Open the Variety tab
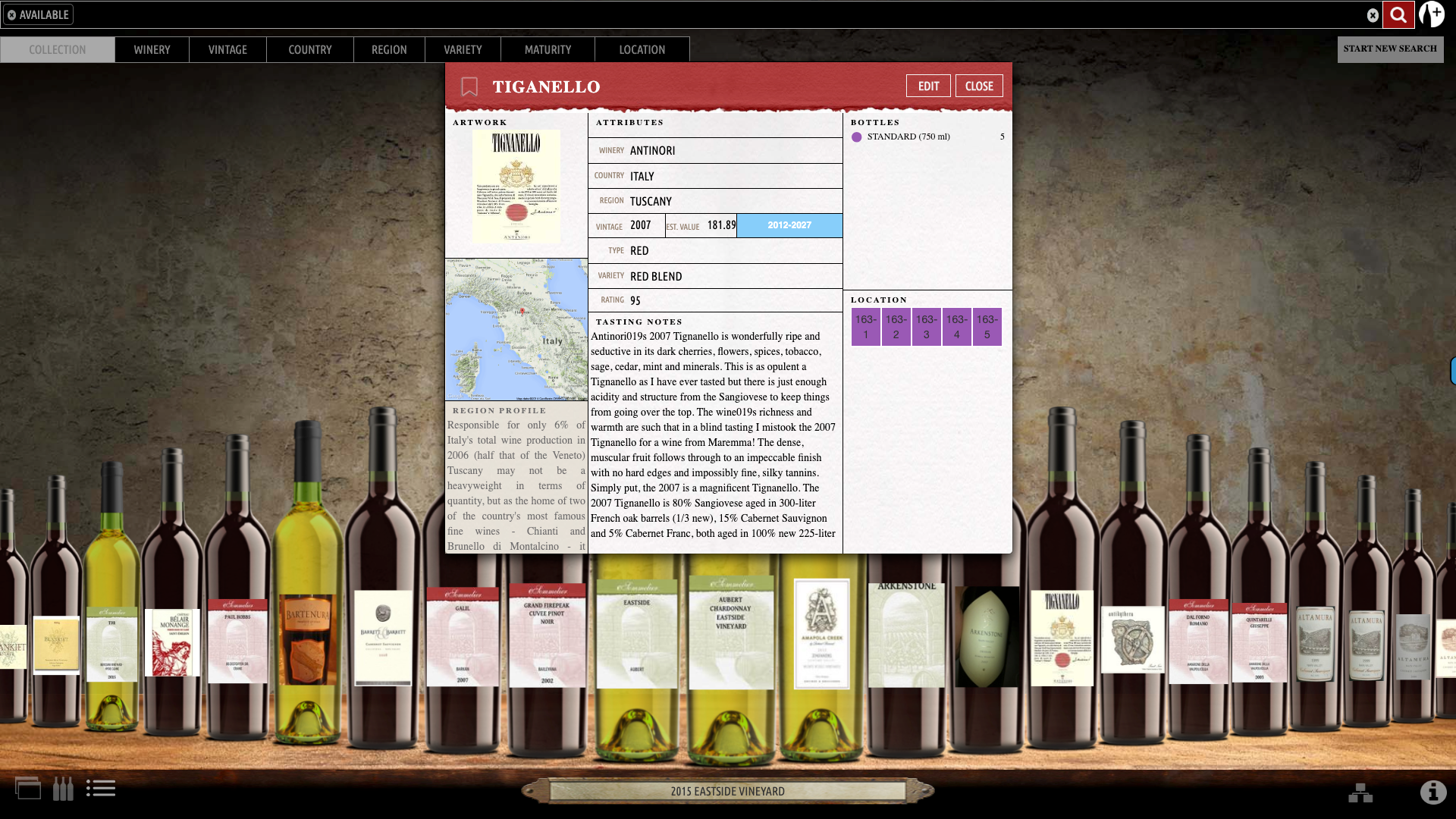Viewport: 1456px width, 819px height. pos(463,49)
